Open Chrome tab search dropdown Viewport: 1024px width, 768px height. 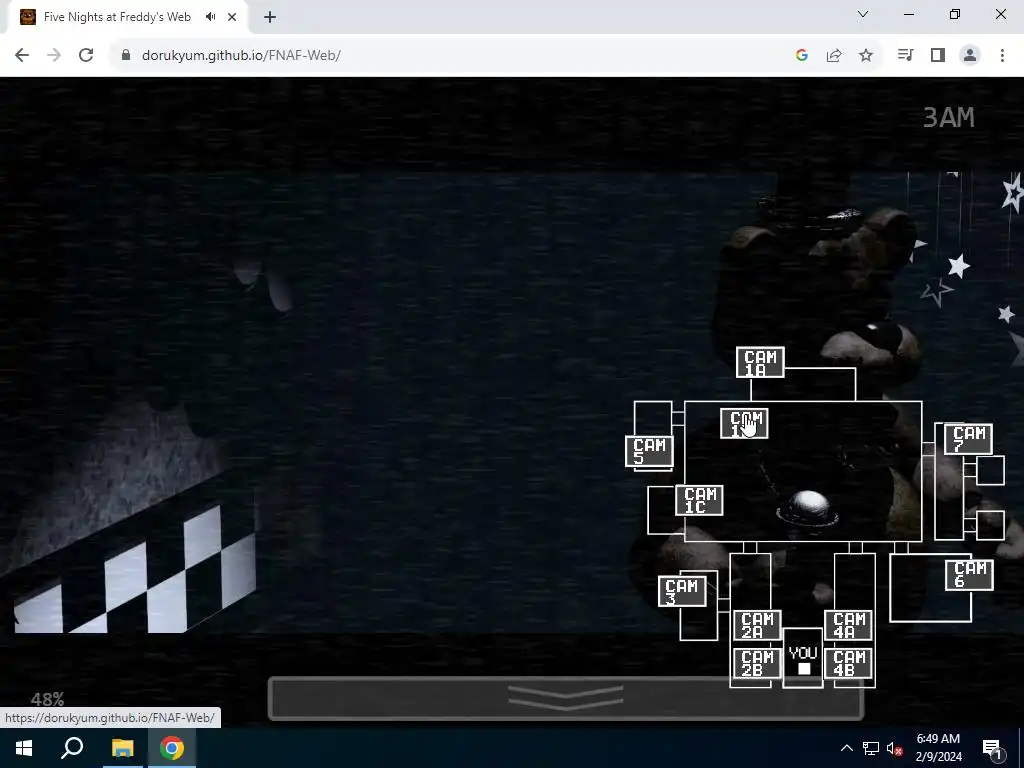tap(863, 14)
